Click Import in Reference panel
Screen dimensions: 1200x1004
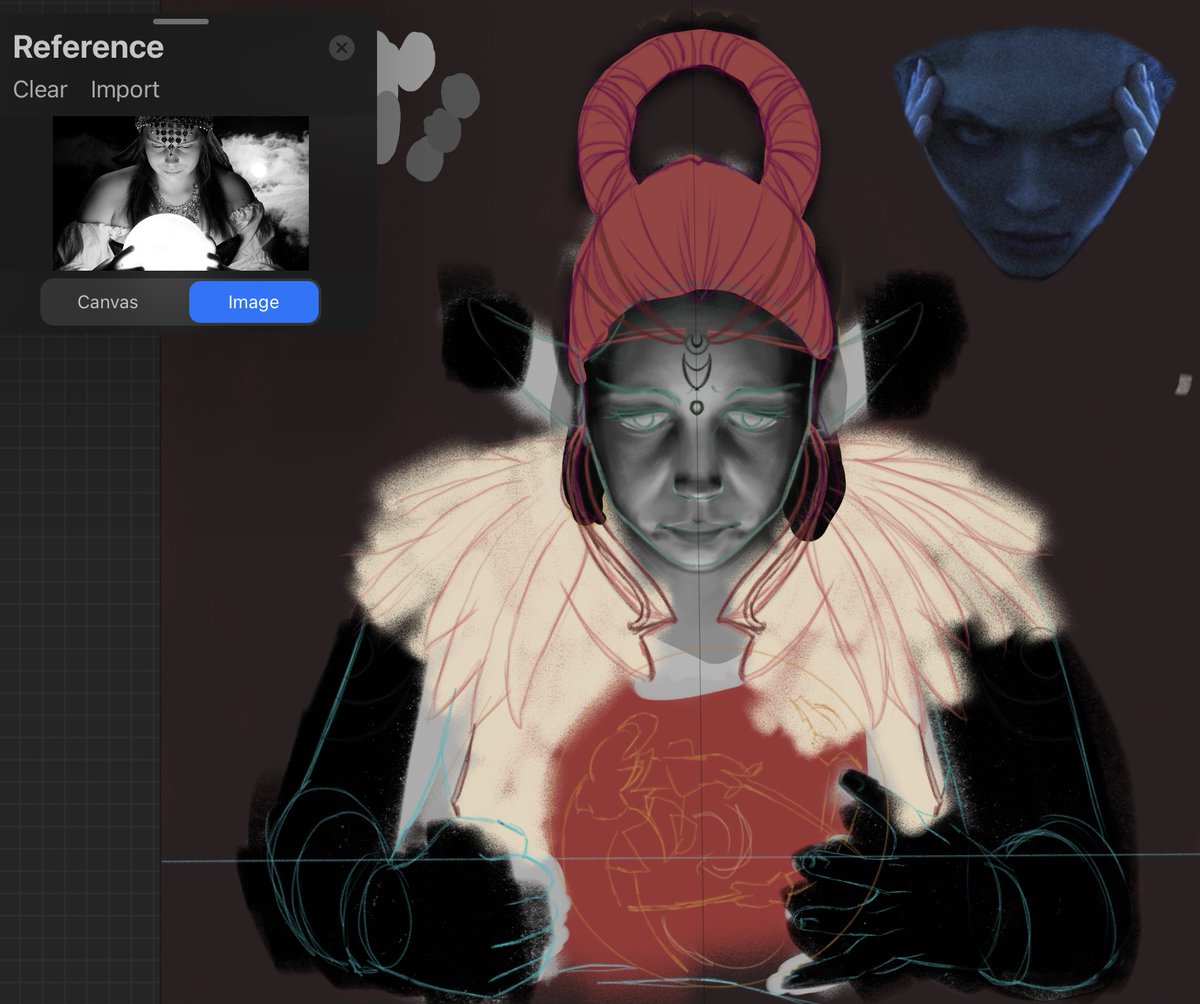pyautogui.click(x=125, y=89)
